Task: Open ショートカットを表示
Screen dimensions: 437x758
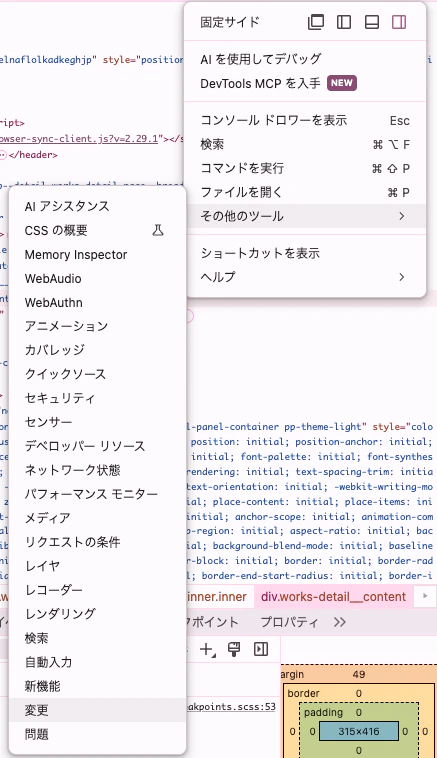Action: pos(305,253)
